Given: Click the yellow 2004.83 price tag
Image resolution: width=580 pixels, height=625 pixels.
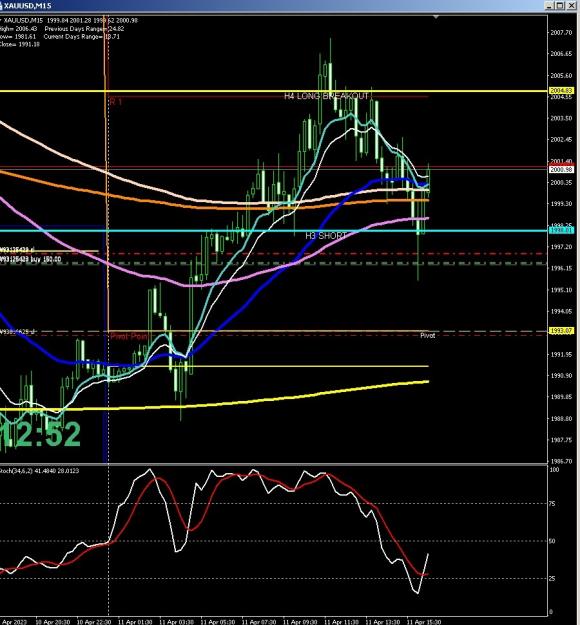Looking at the screenshot, I should [561, 90].
